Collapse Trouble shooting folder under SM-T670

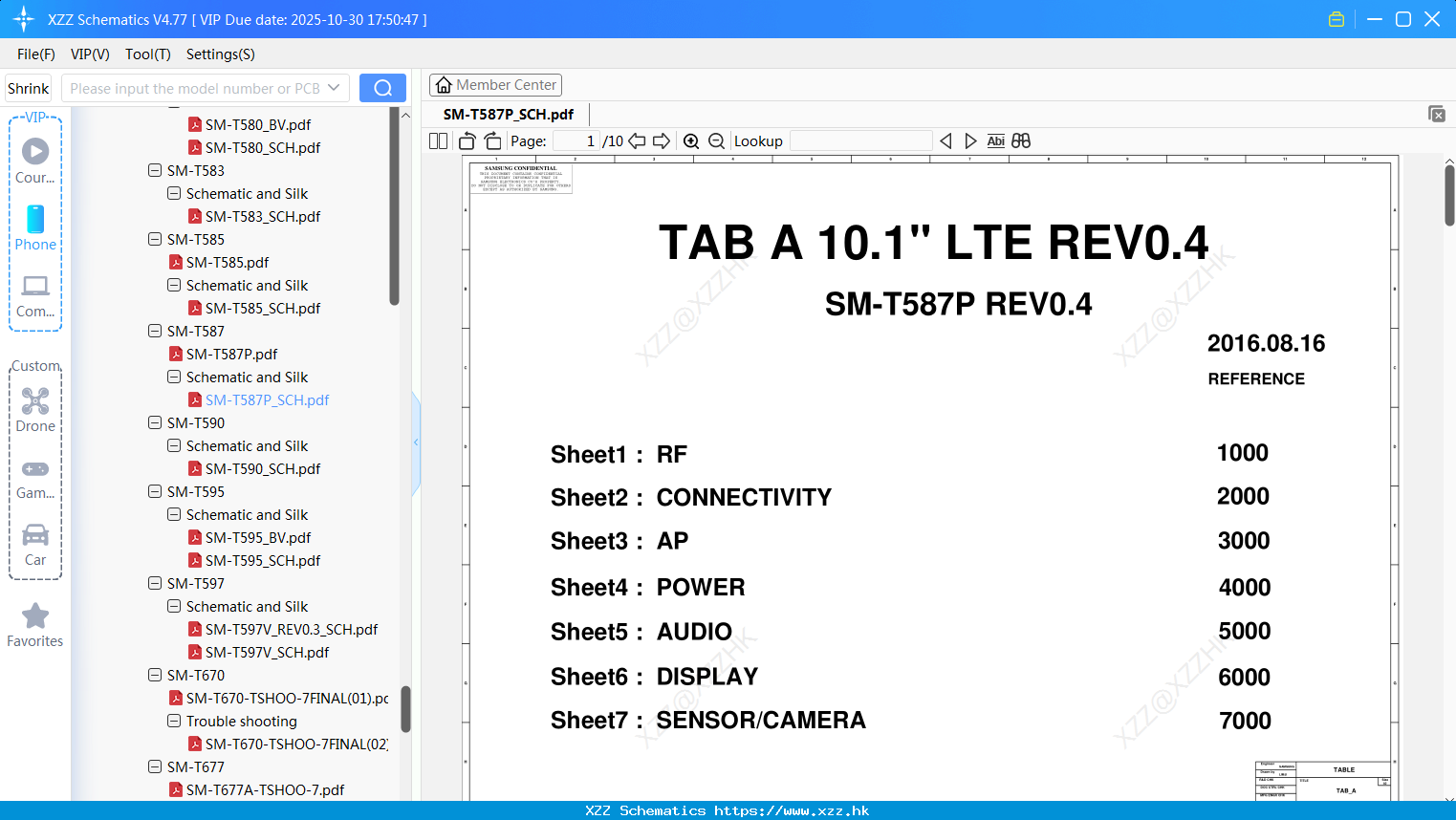pyautogui.click(x=174, y=721)
